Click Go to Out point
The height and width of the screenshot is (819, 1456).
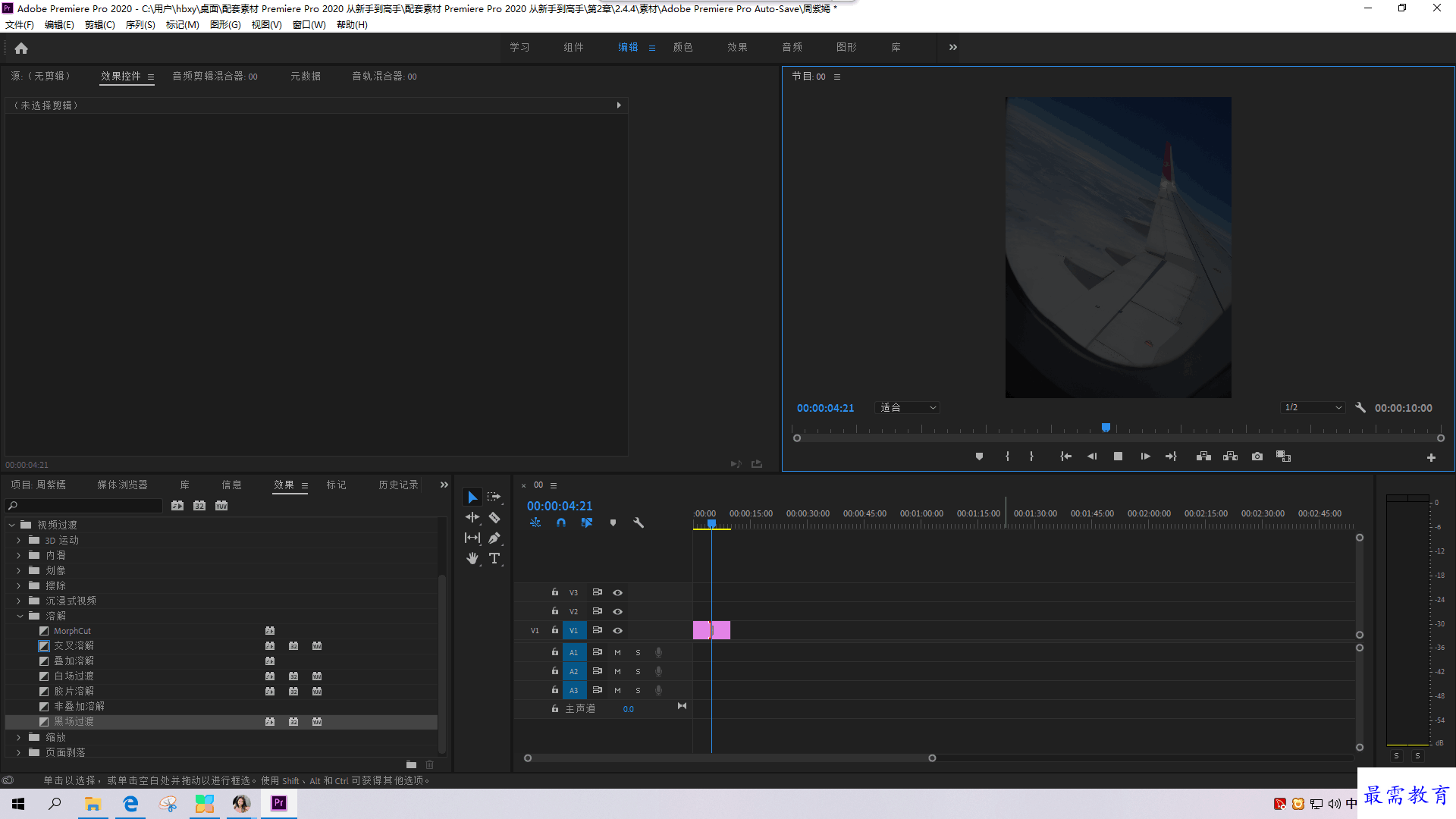(x=1171, y=457)
